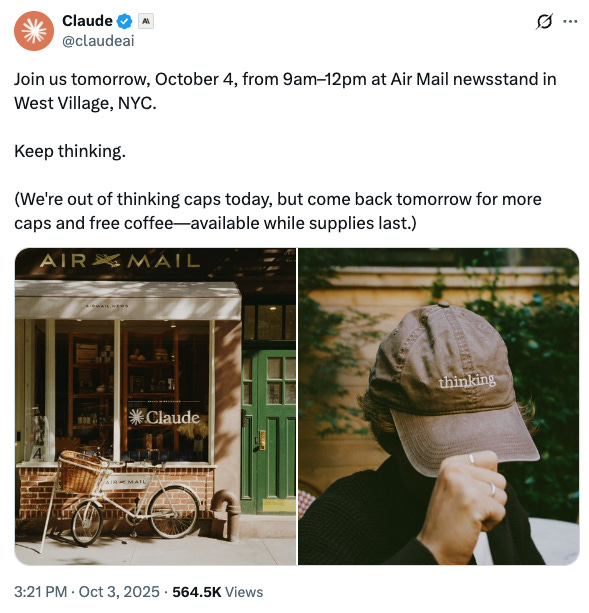
Task: Click the 3:21 PM timestamp
Action: coord(41,591)
